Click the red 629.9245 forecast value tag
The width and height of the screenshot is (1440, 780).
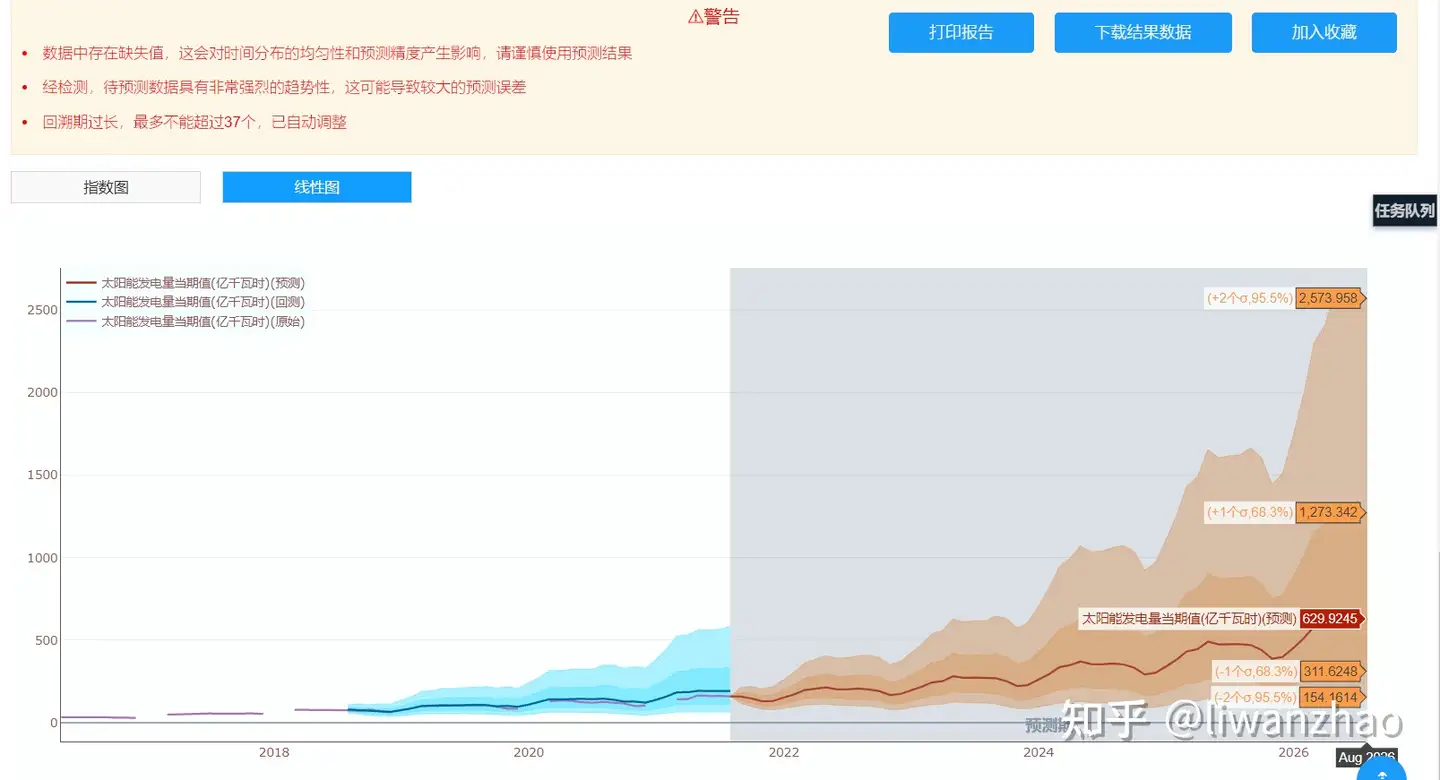click(x=1329, y=619)
